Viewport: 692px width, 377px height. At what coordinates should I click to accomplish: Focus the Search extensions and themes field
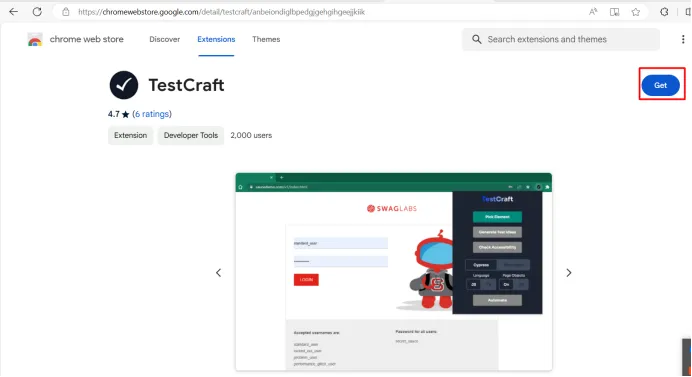pos(561,39)
